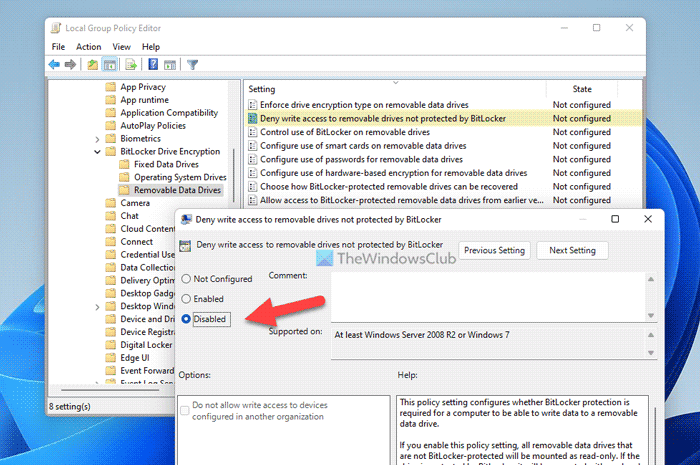Image resolution: width=700 pixels, height=465 pixels.
Task: Select the Operating System Drives tree item
Action: [180, 177]
